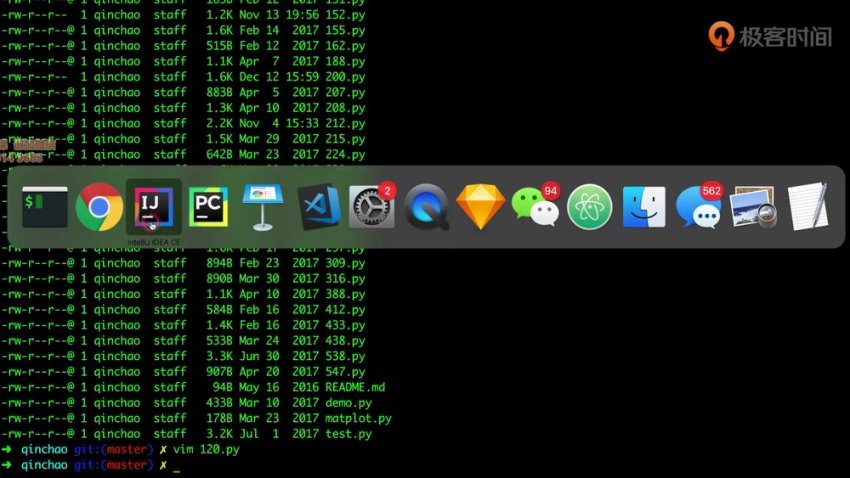Open Messages with 562 badge
The image size is (850, 478).
pyautogui.click(x=698, y=207)
